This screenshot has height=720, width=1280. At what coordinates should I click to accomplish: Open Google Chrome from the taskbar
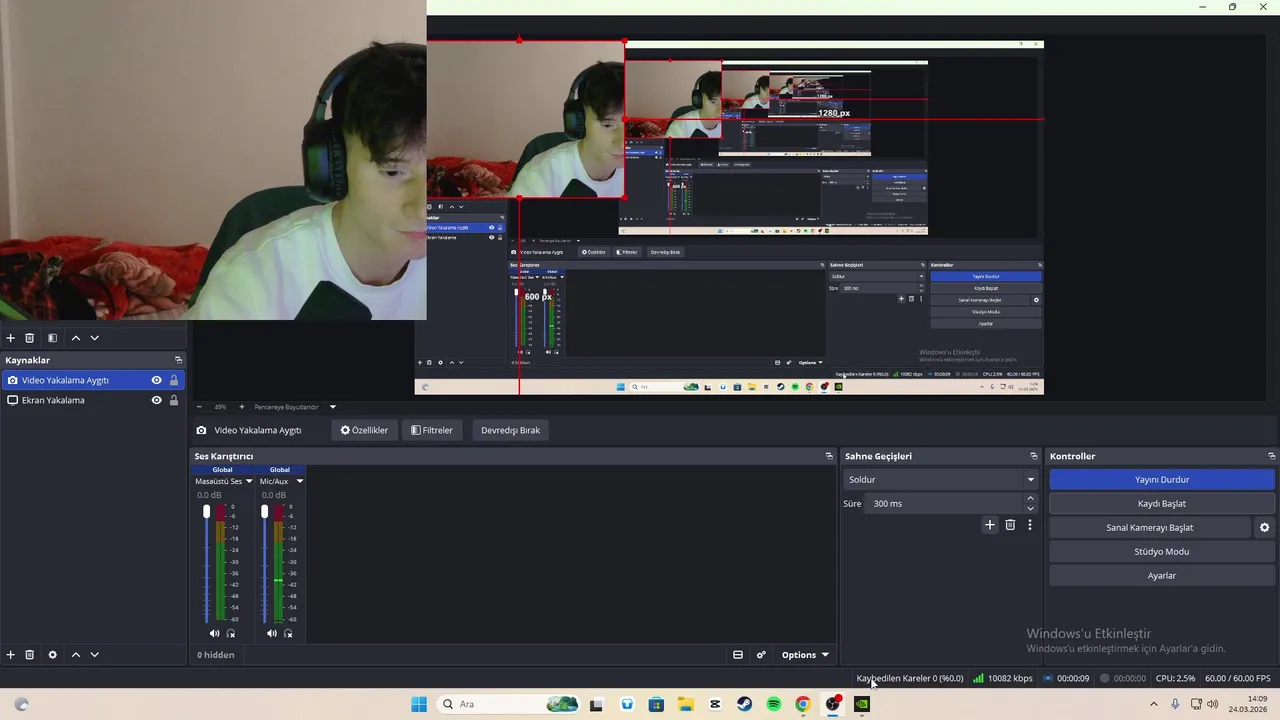[803, 704]
